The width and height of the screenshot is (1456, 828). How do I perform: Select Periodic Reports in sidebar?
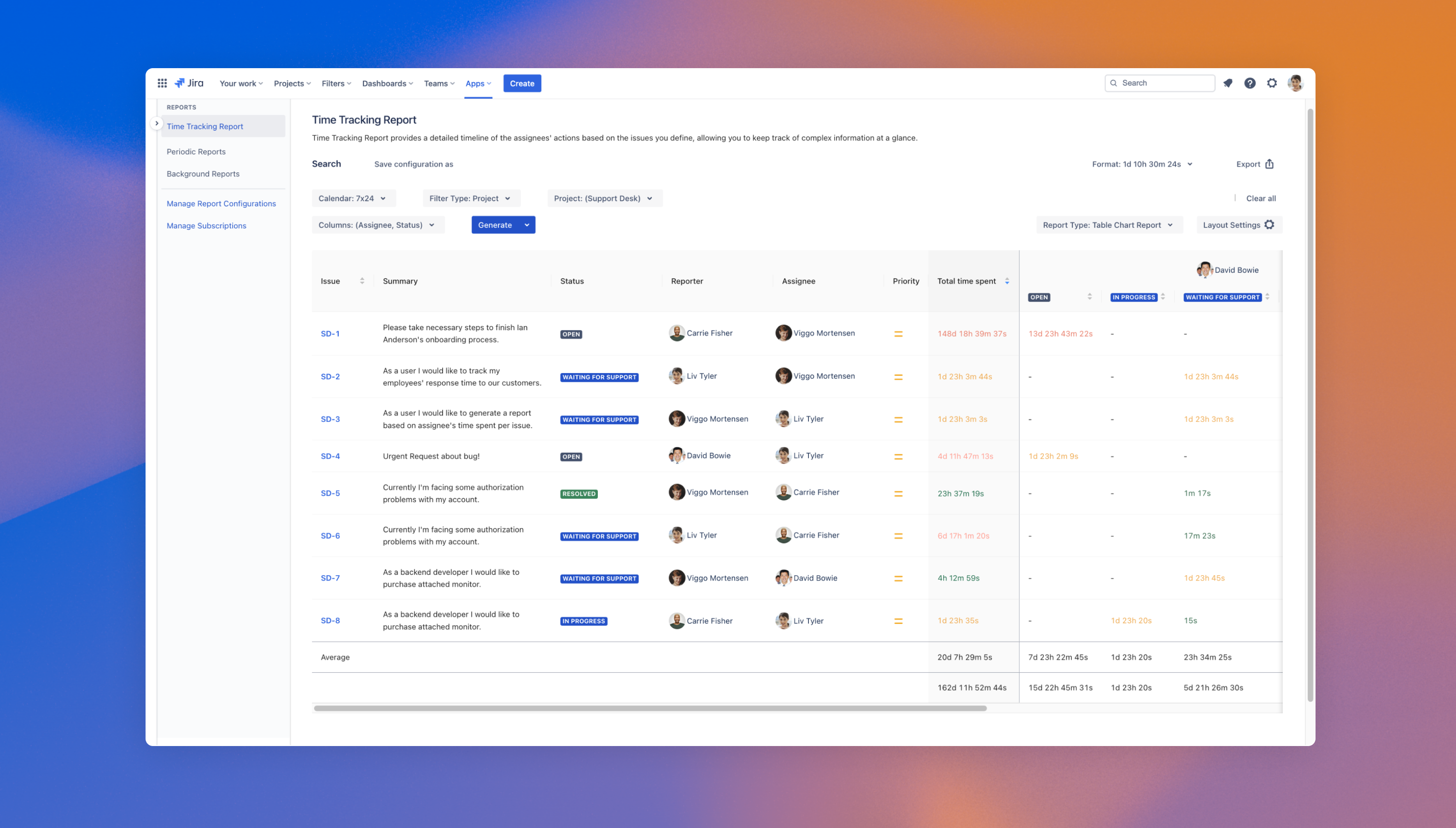(196, 151)
